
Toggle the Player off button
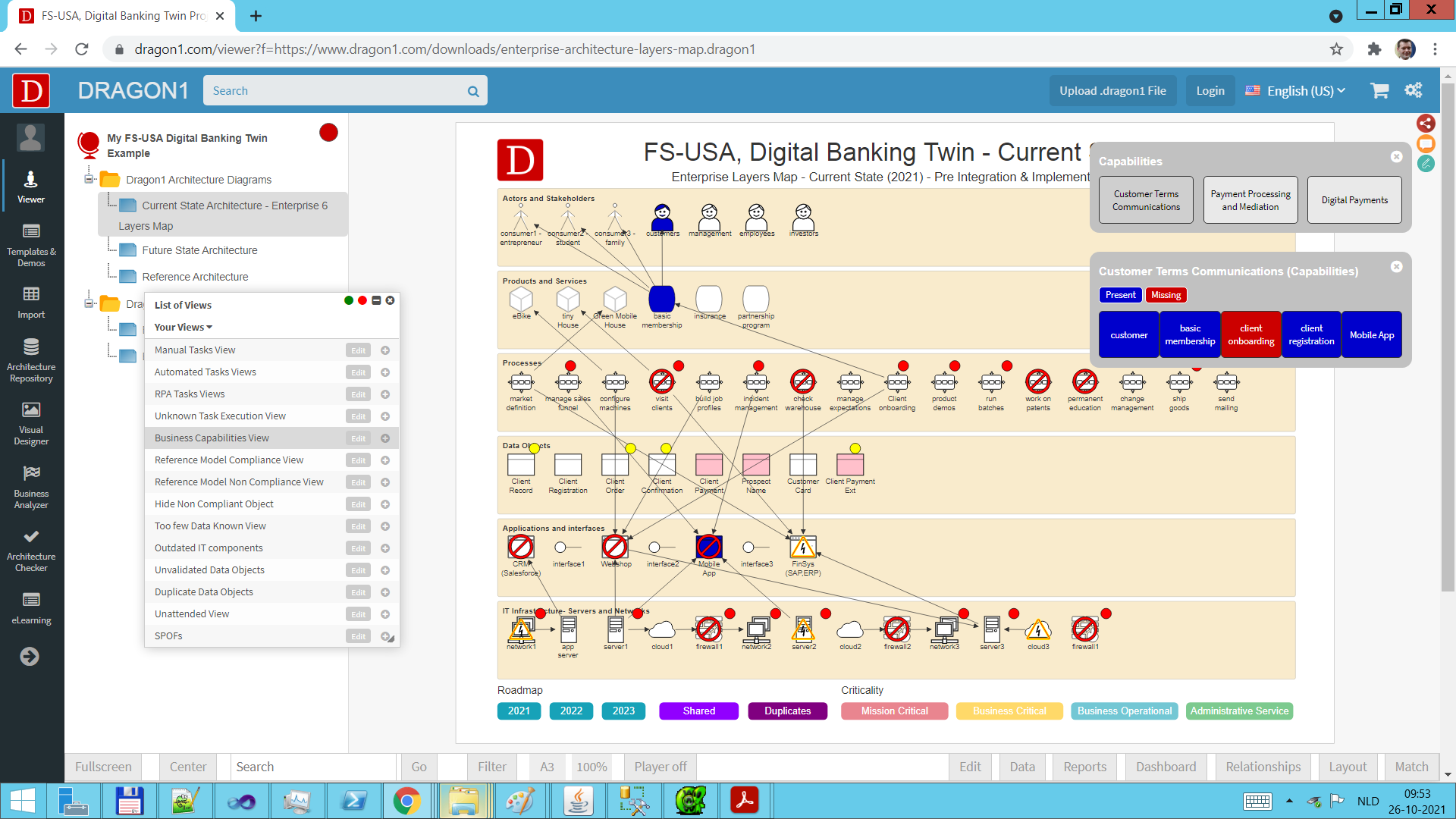point(660,767)
